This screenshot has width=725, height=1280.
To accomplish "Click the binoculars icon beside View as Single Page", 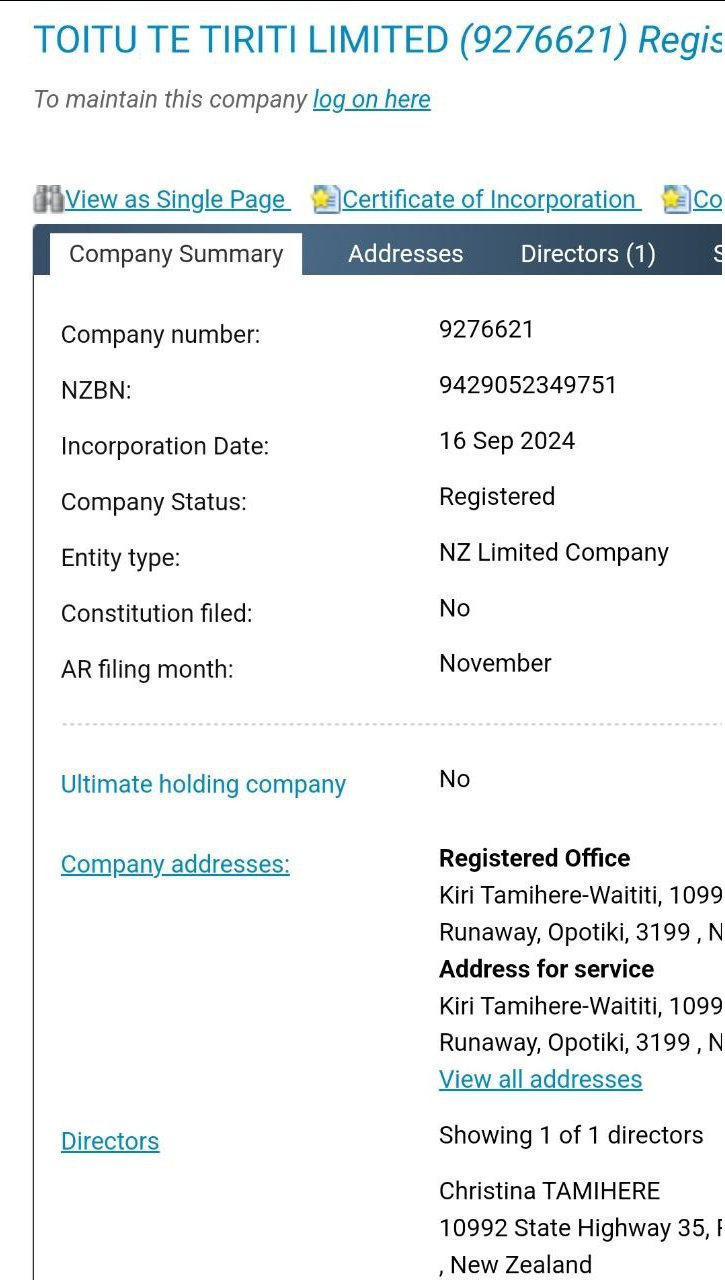I will click(x=48, y=199).
